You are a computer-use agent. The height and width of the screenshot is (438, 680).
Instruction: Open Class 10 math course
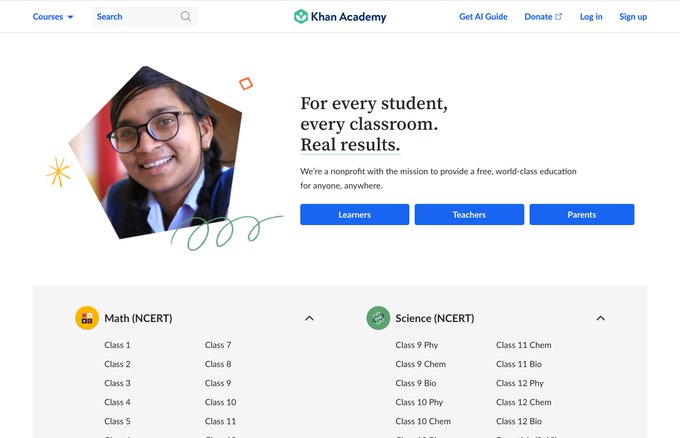pyautogui.click(x=220, y=402)
